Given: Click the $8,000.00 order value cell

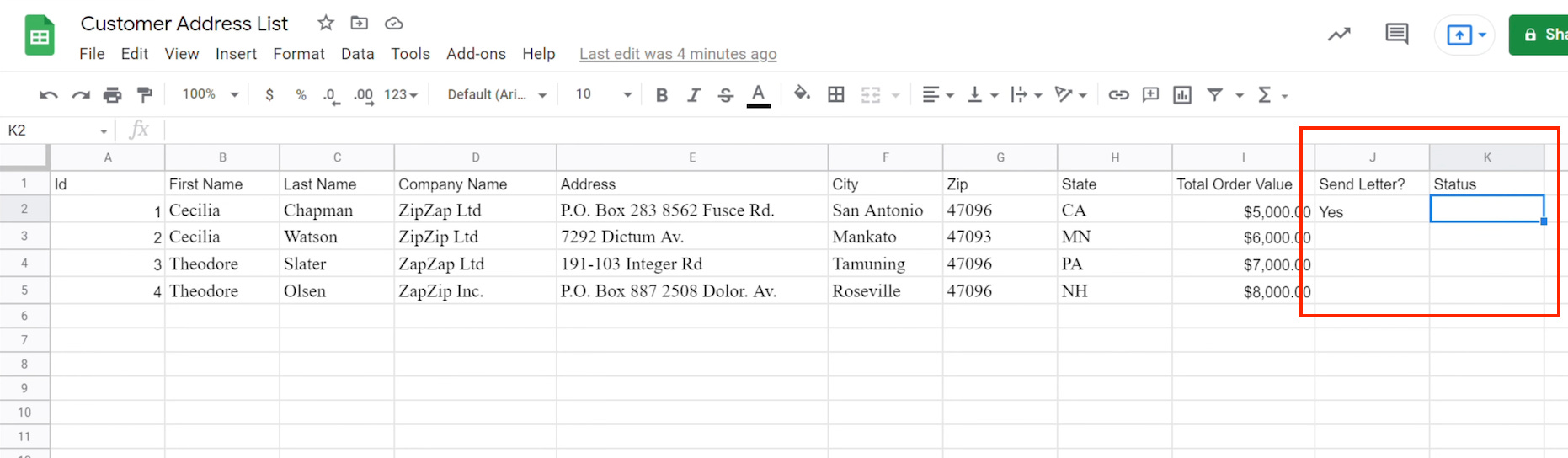Looking at the screenshot, I should (1243, 291).
